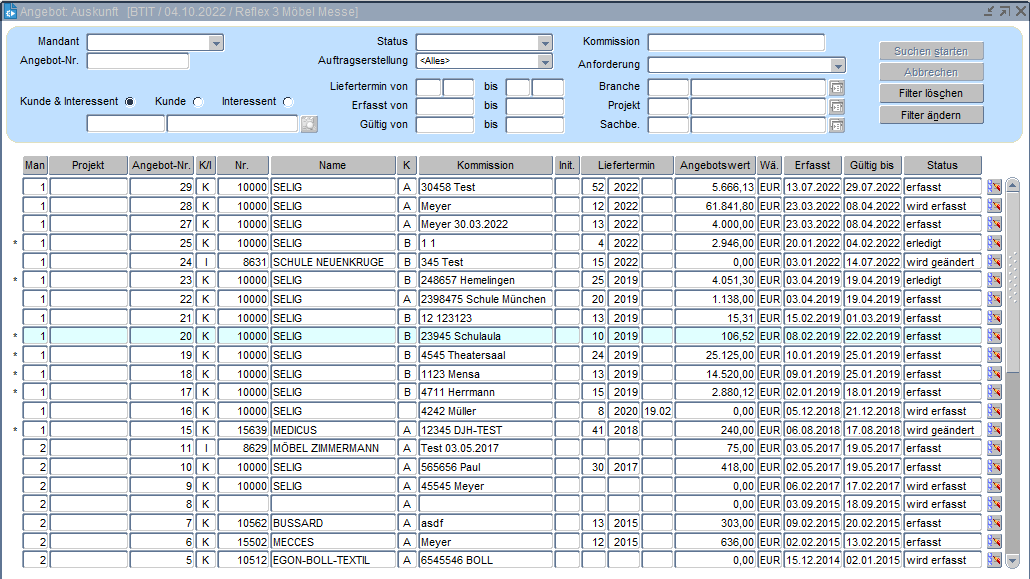Click into the Kommission input field
The image size is (1030, 579).
click(736, 42)
